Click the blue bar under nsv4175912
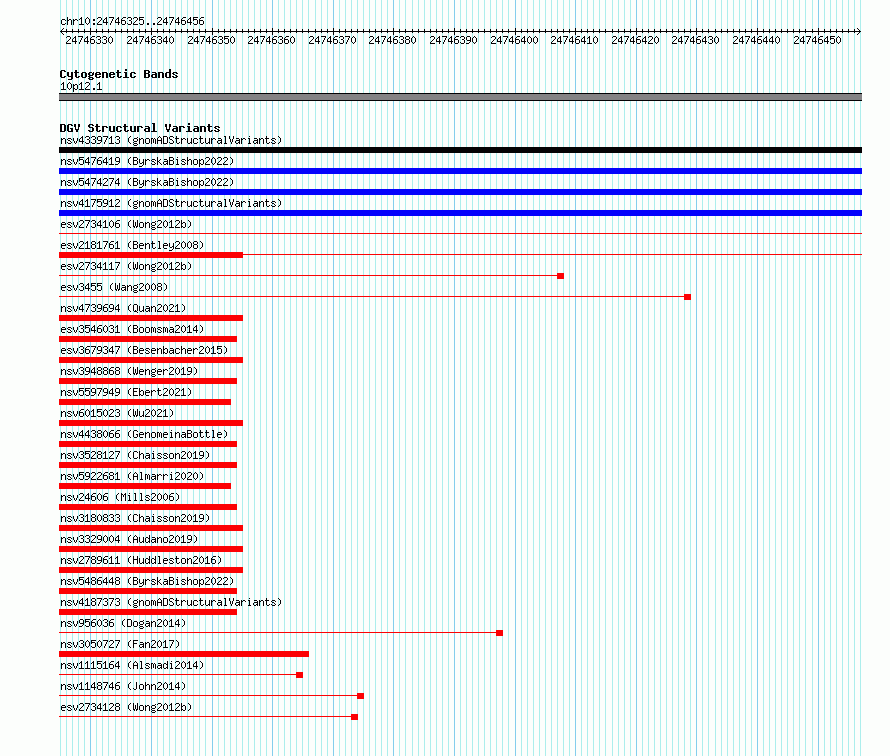 pyautogui.click(x=460, y=213)
